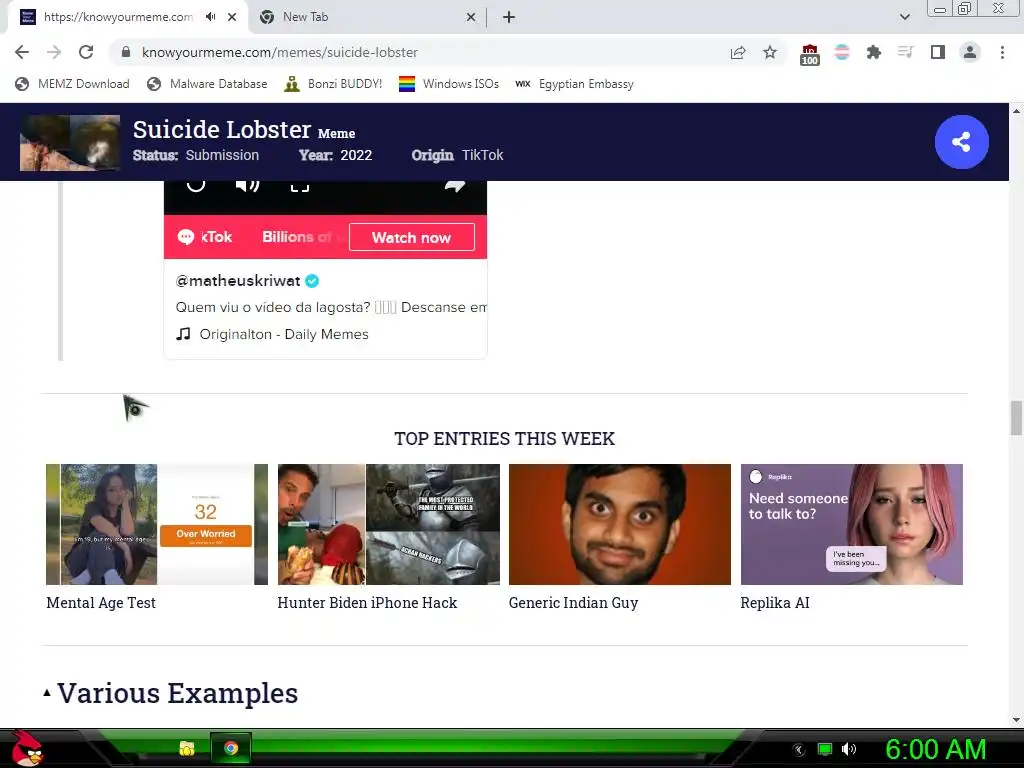
Task: Open the Chrome profile avatar
Action: (x=970, y=52)
